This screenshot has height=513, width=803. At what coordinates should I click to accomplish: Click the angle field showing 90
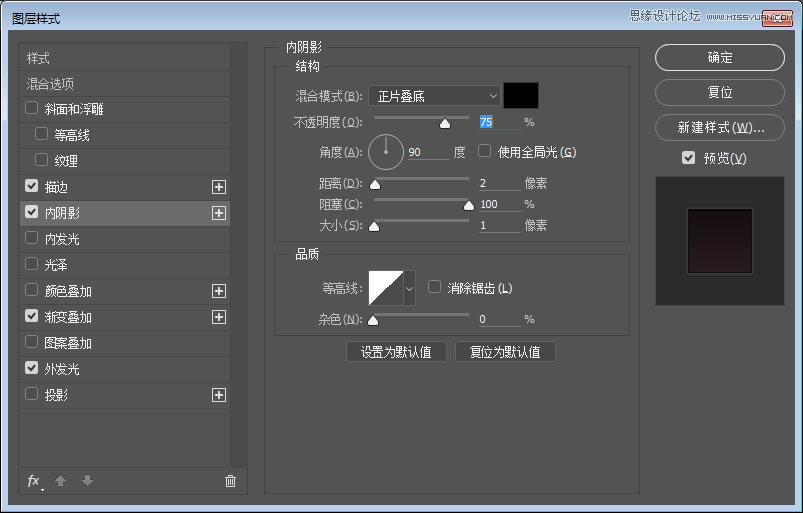(429, 152)
